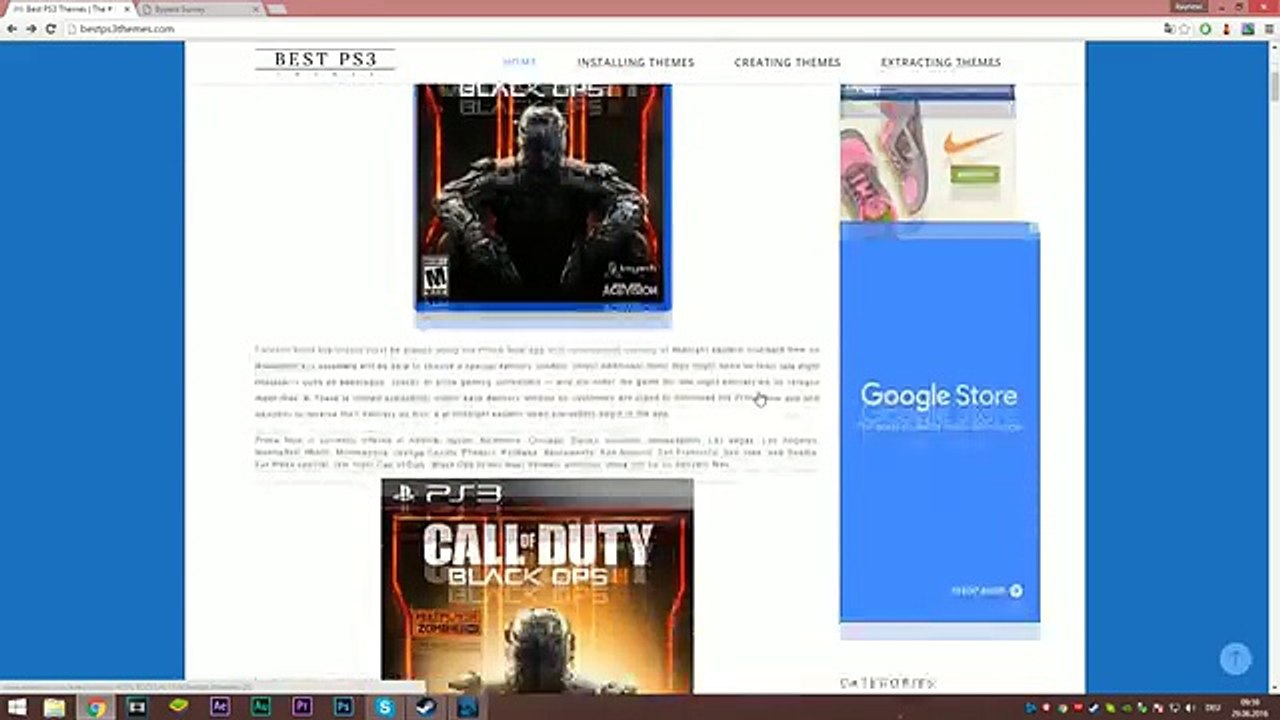Open the Windows Start menu
The image size is (1280, 720).
click(17, 708)
